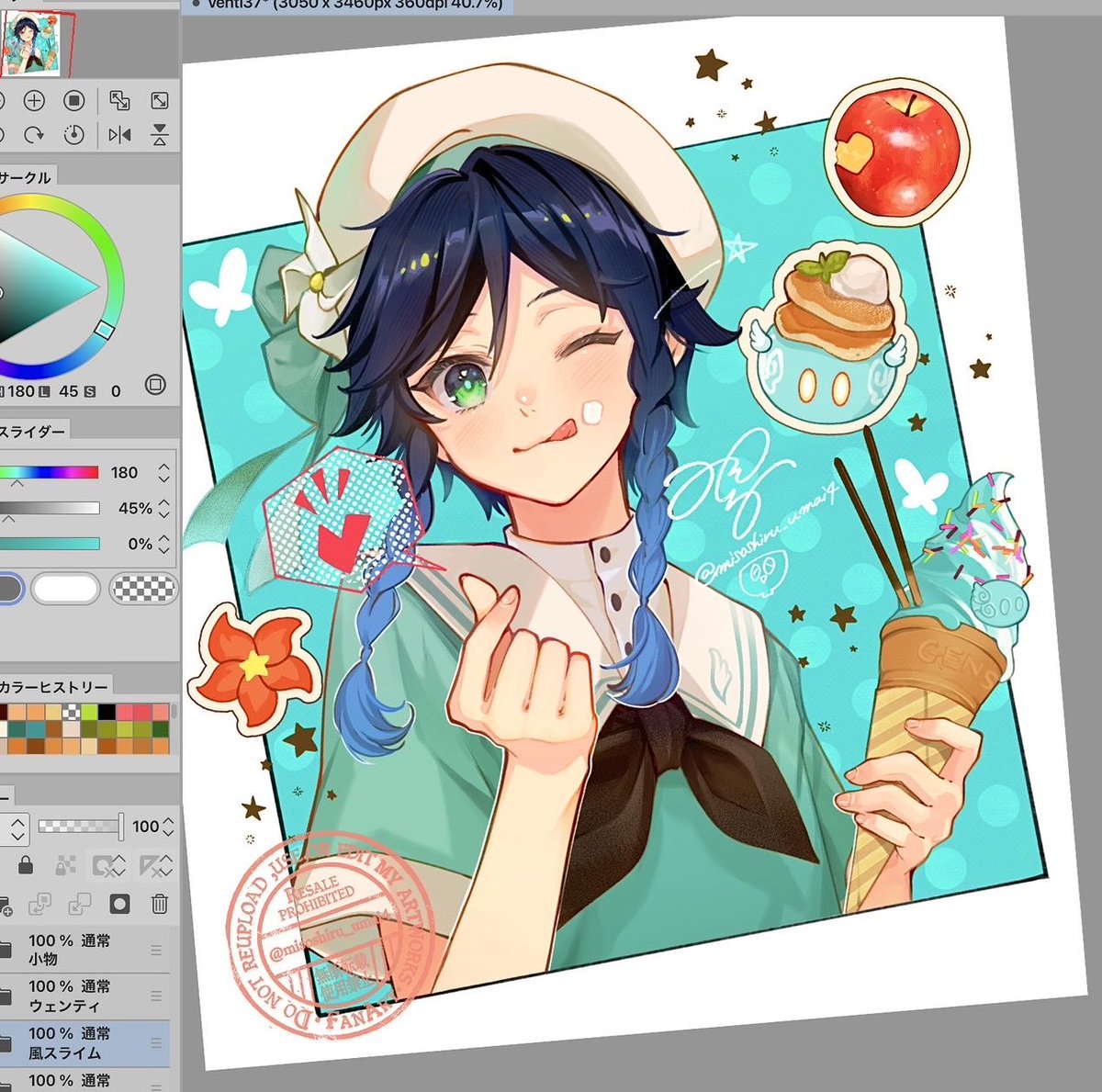This screenshot has width=1102, height=1092.
Task: Delete the layer using the trash icon
Action: pyautogui.click(x=160, y=905)
